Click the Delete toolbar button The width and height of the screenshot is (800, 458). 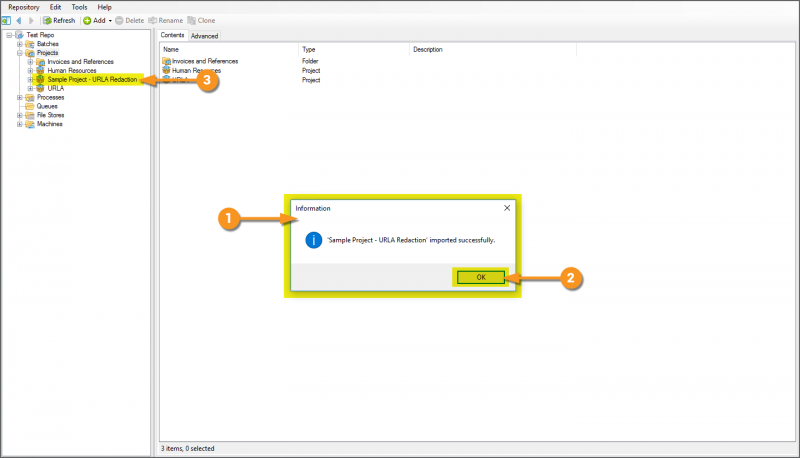[x=130, y=20]
